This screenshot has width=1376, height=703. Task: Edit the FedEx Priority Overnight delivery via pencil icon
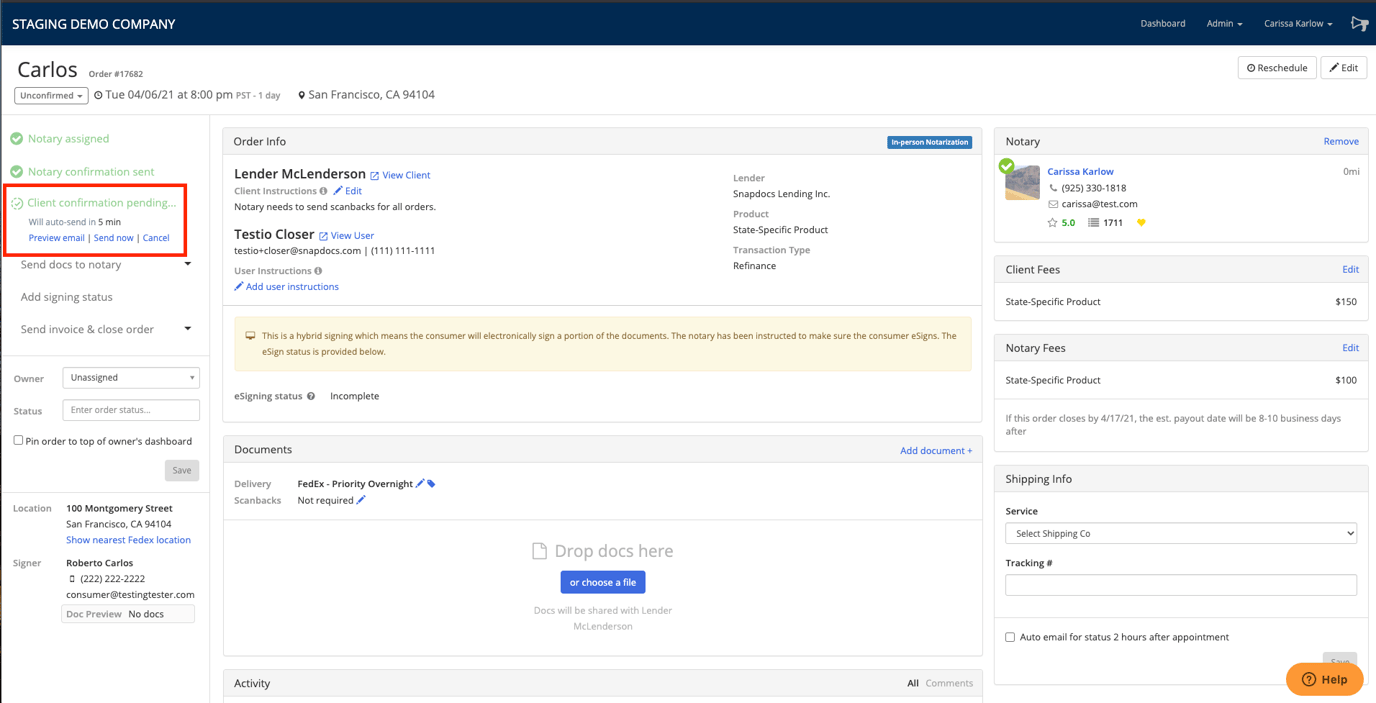(x=420, y=483)
